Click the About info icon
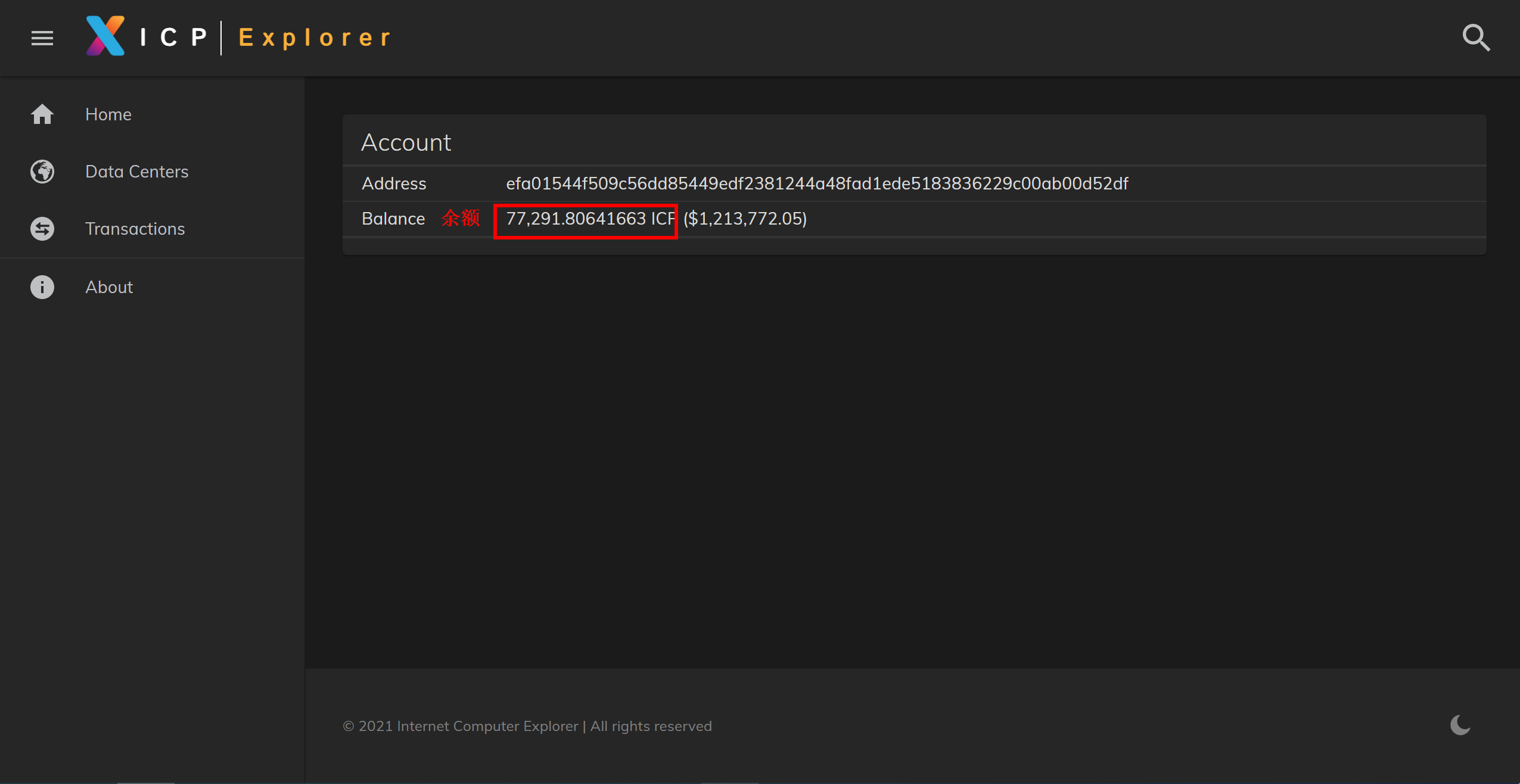 click(42, 287)
